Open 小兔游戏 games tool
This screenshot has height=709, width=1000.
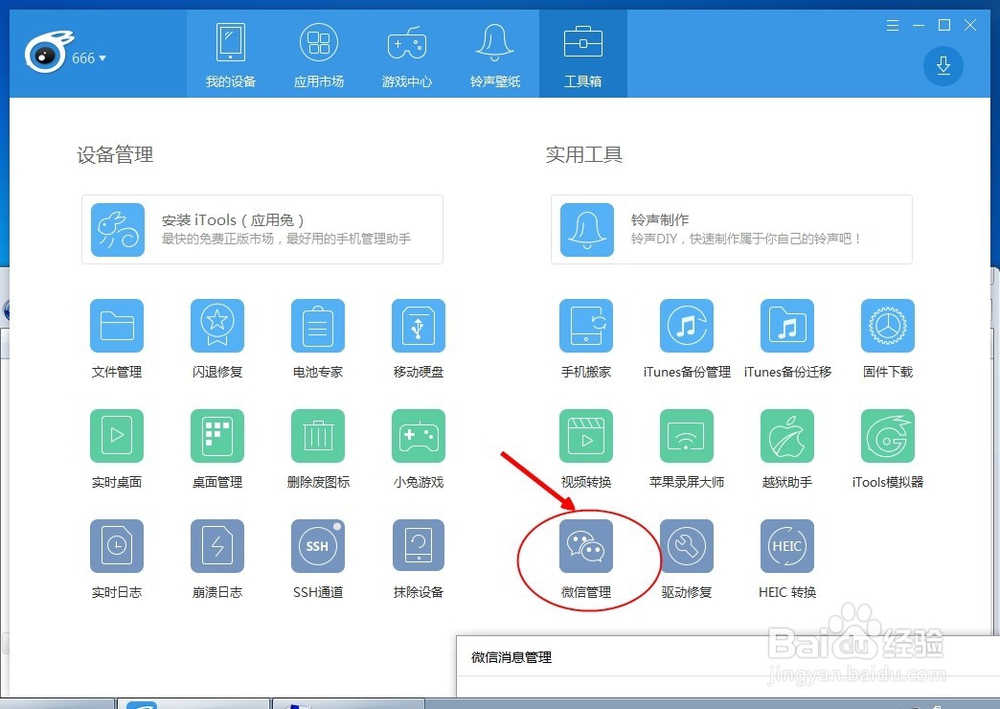pyautogui.click(x=418, y=436)
